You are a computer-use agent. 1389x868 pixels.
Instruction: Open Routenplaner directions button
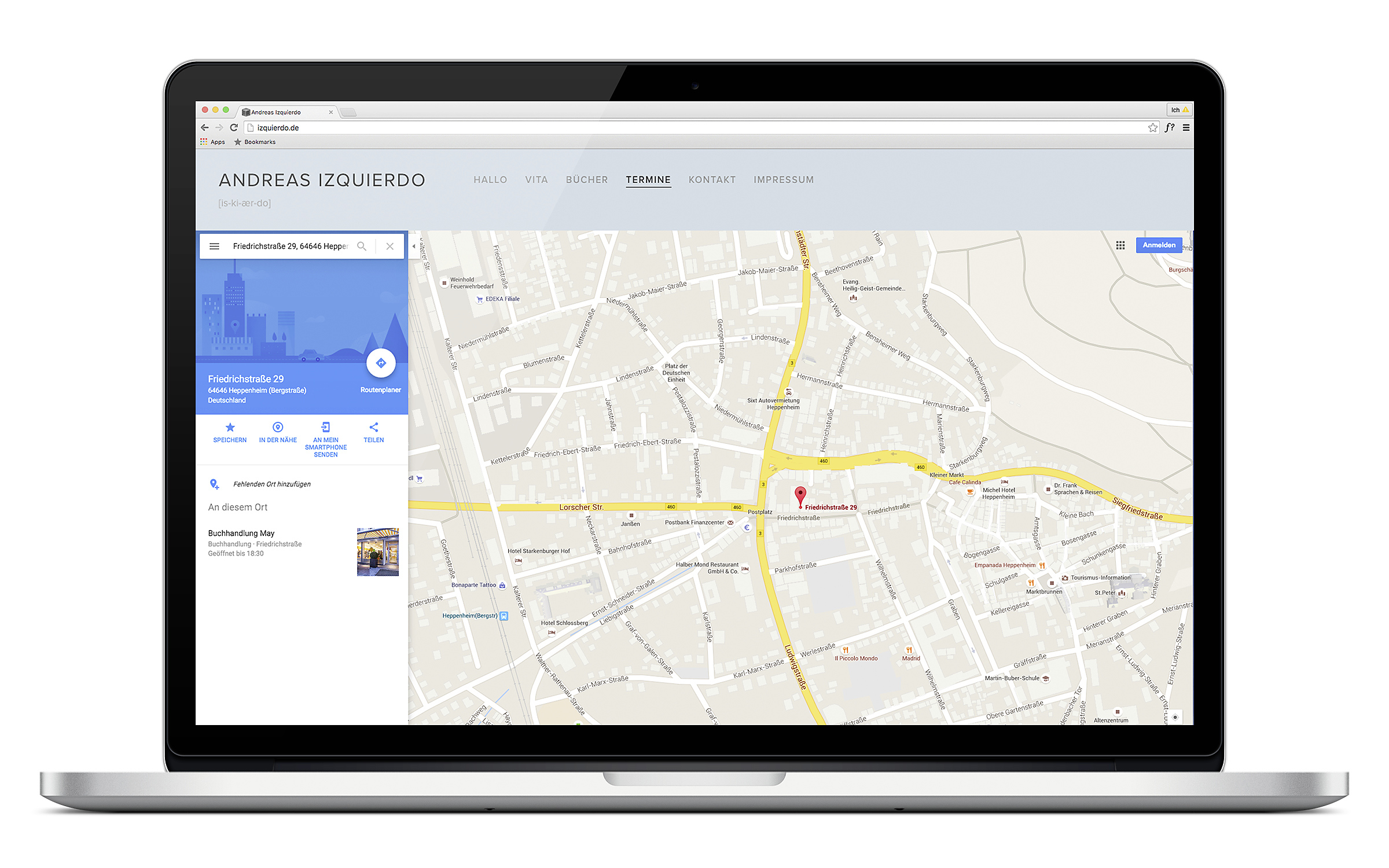click(381, 363)
